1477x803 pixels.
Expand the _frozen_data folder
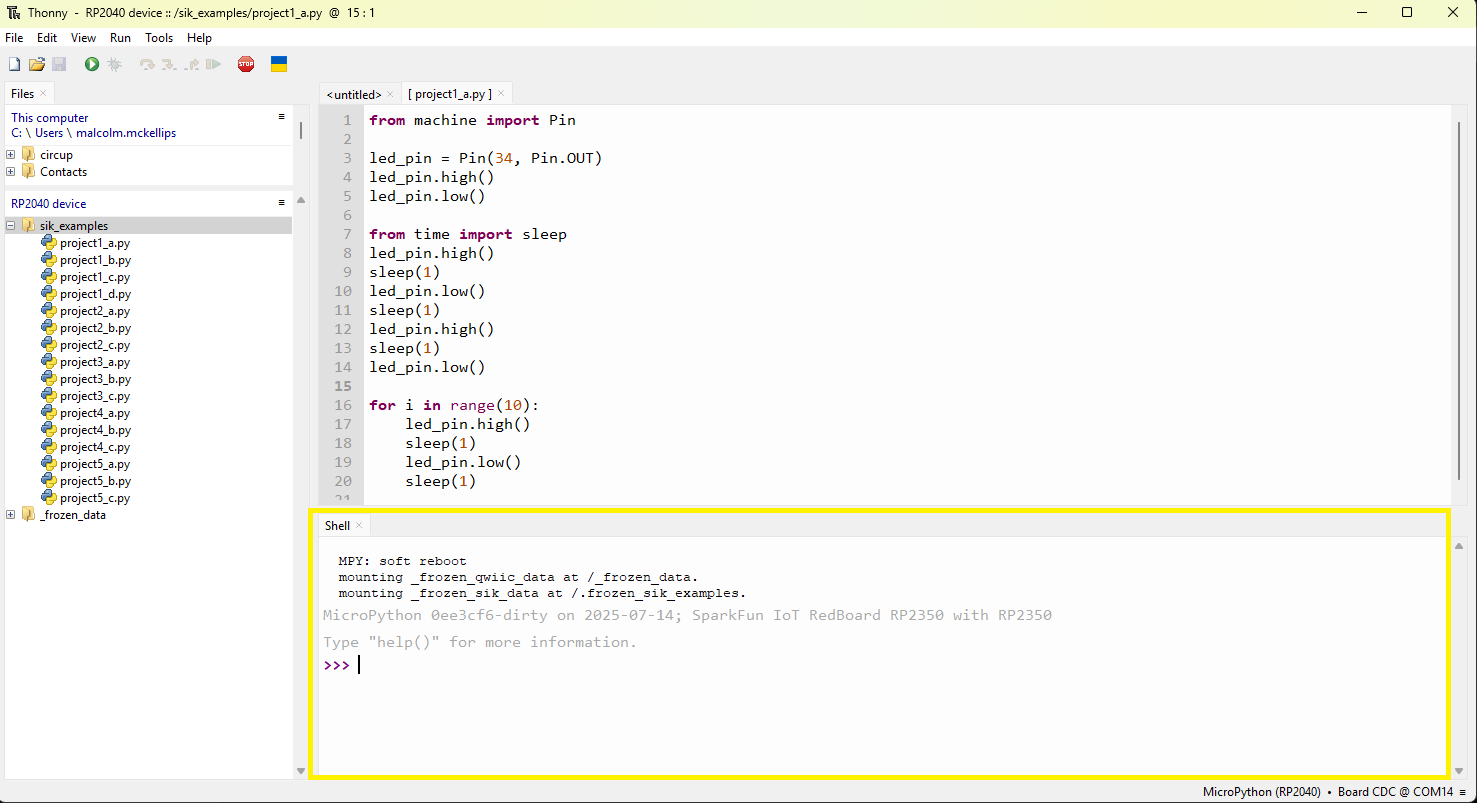(11, 515)
